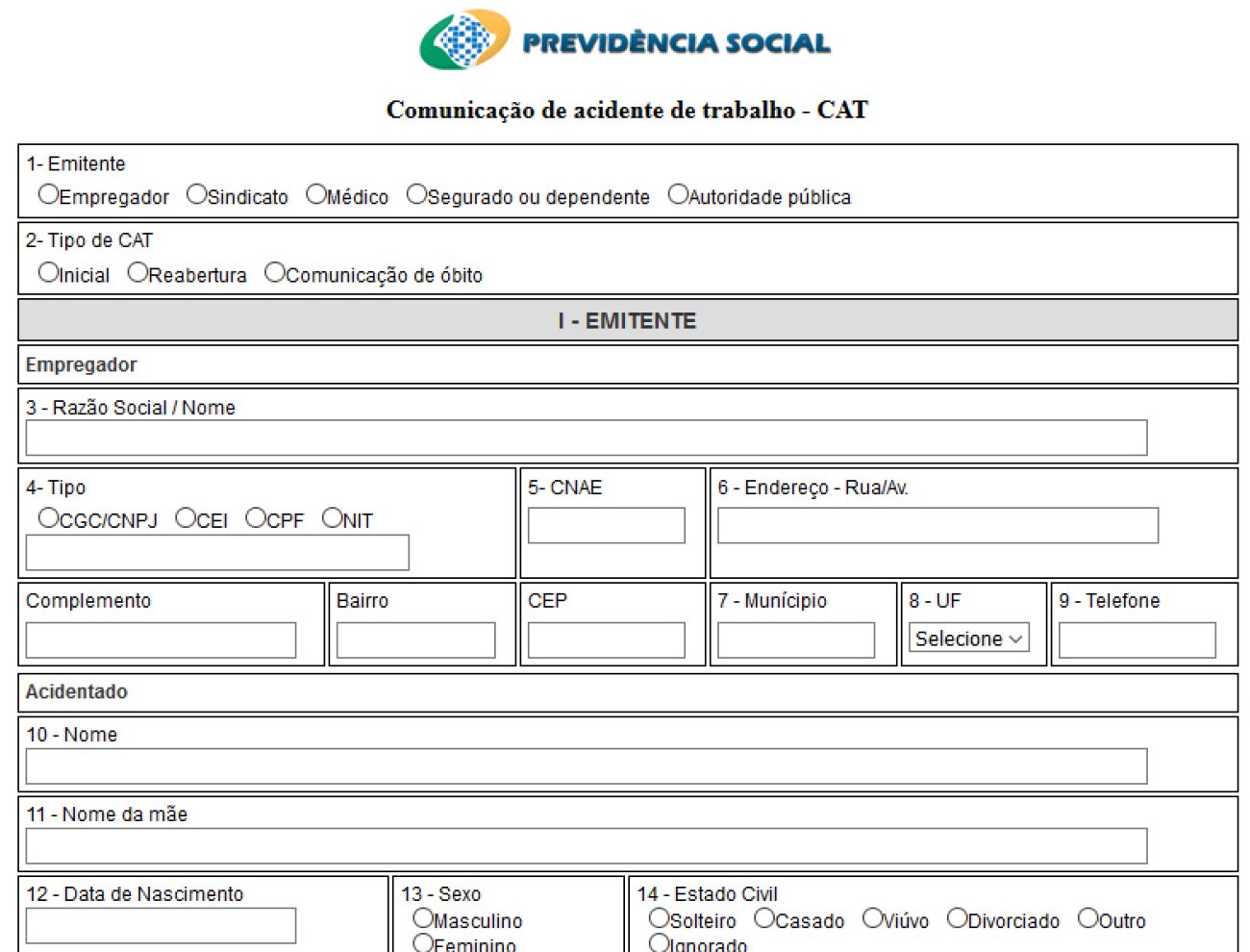Pick Autoridade pública radio button
This screenshot has height=952, width=1250.
[678, 194]
